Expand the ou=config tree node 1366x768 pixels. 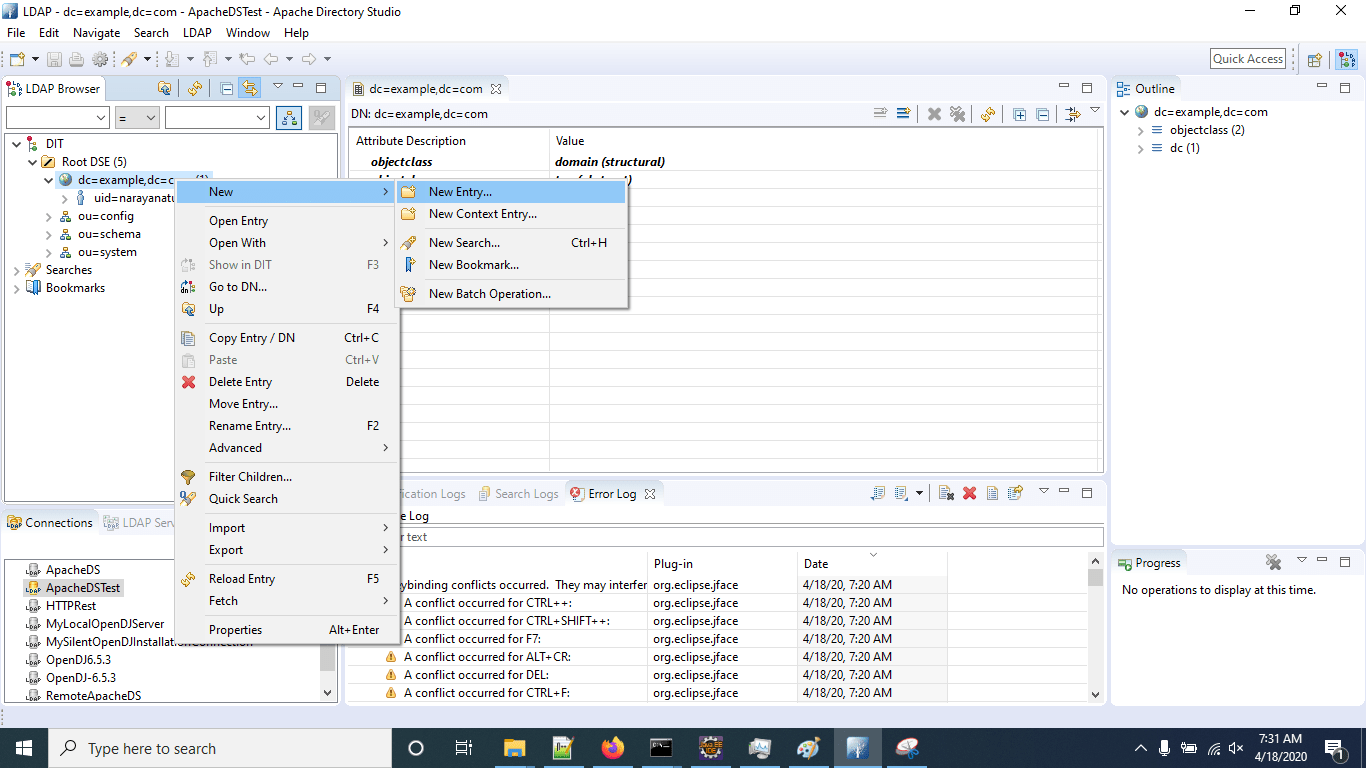point(49,216)
